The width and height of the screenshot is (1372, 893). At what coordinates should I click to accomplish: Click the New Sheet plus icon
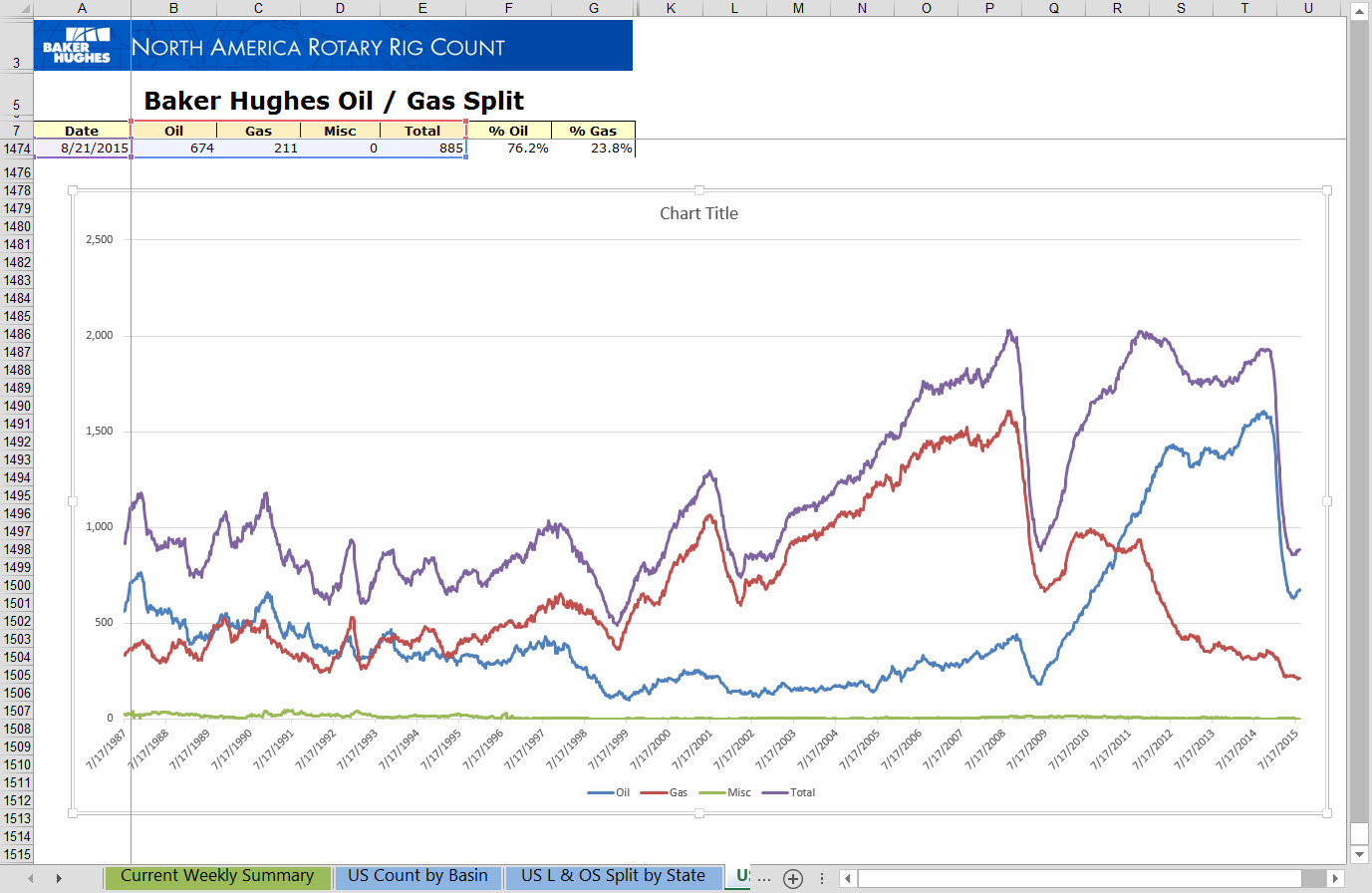pos(793,878)
